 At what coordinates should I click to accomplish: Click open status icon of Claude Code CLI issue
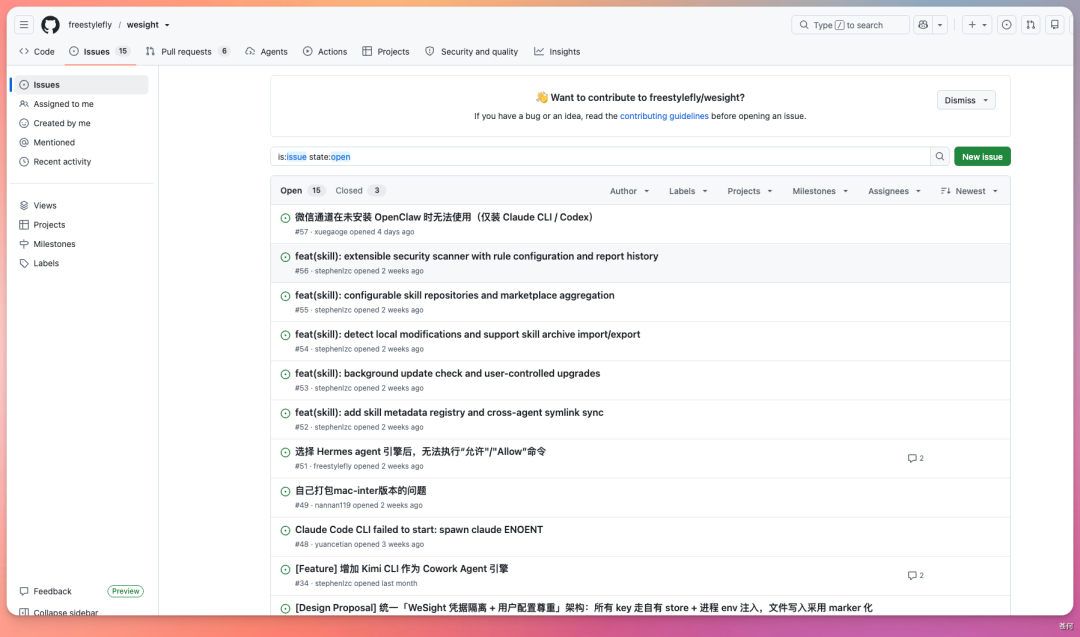(285, 531)
